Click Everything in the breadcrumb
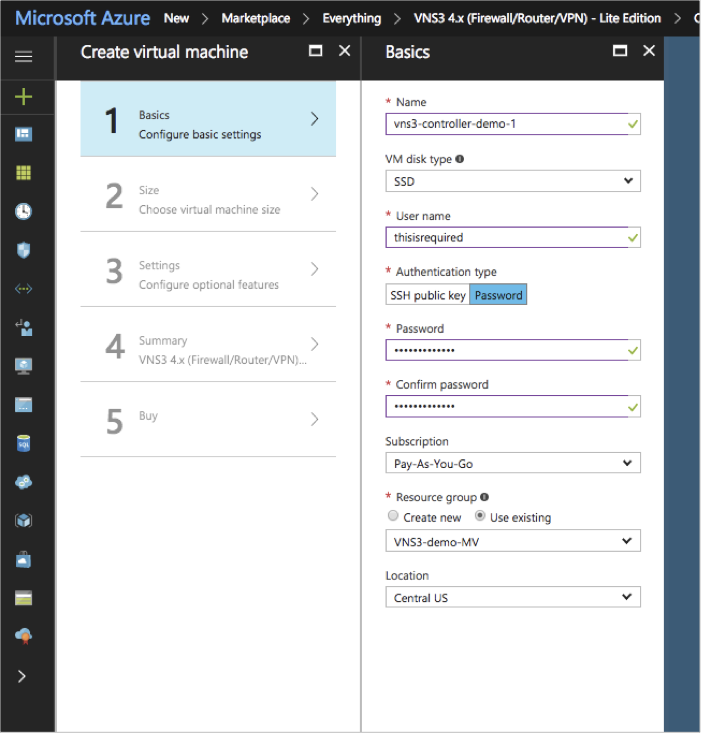 coord(351,18)
